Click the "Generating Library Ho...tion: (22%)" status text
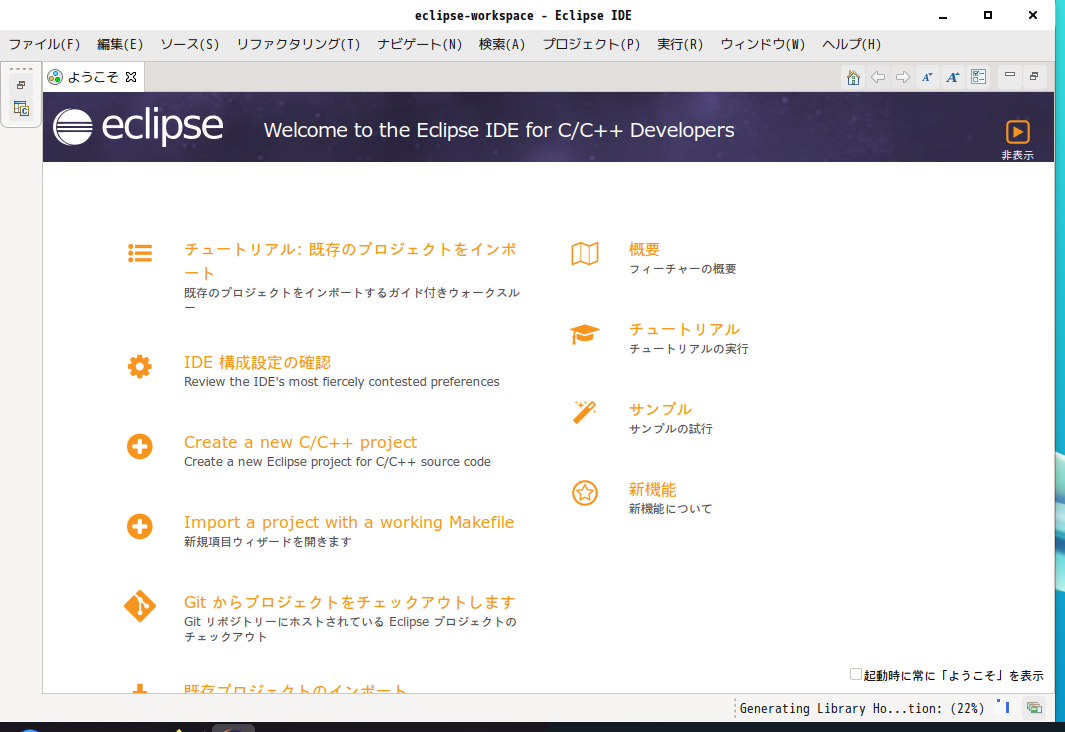This screenshot has width=1065, height=732. (862, 708)
